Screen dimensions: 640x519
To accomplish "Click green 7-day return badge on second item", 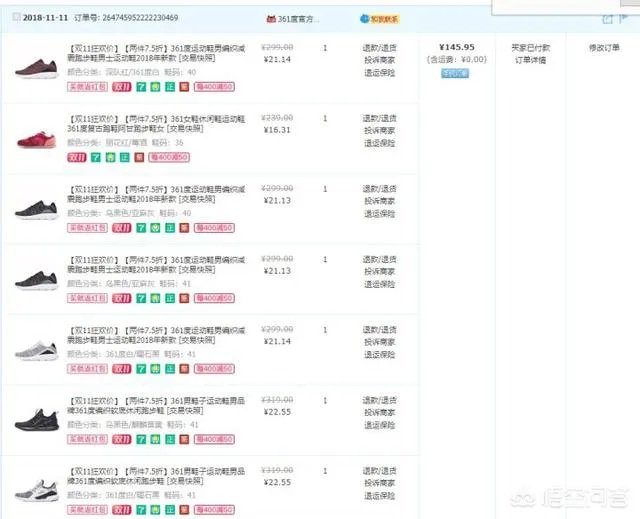I will (96, 157).
